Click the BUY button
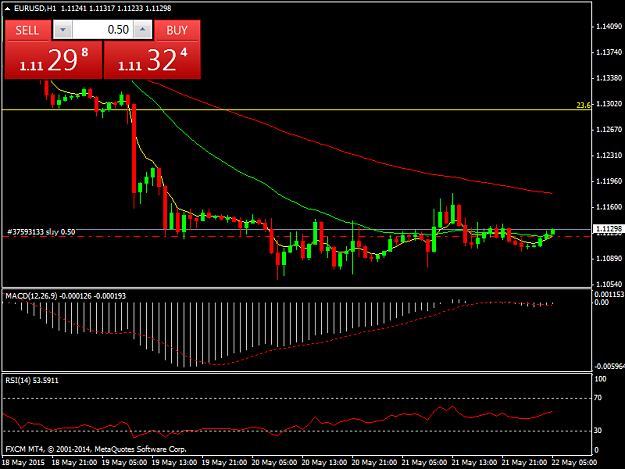 coord(177,30)
